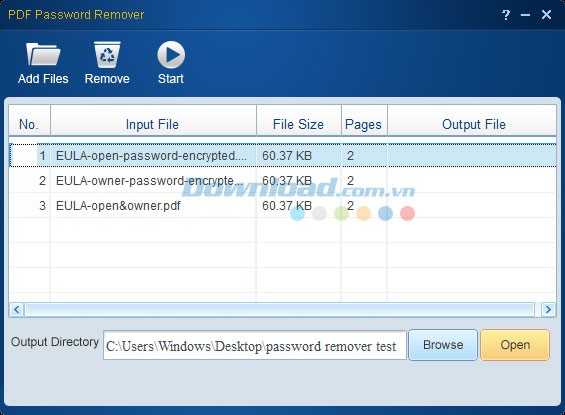Click the Start text label
565x415 pixels.
[x=171, y=79]
